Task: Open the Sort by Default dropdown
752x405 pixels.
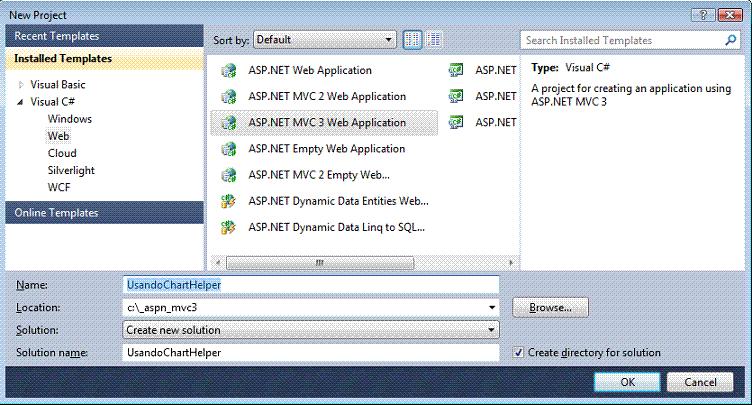Action: [x=325, y=40]
